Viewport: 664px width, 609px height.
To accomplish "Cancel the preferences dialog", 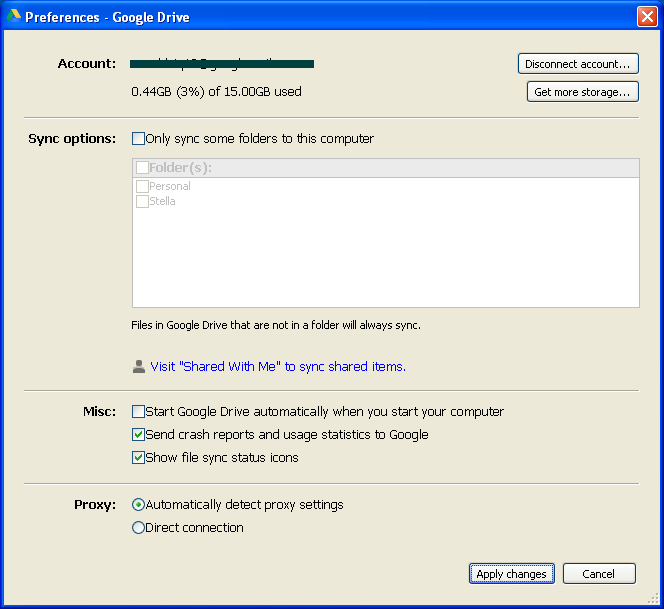I will (x=599, y=574).
